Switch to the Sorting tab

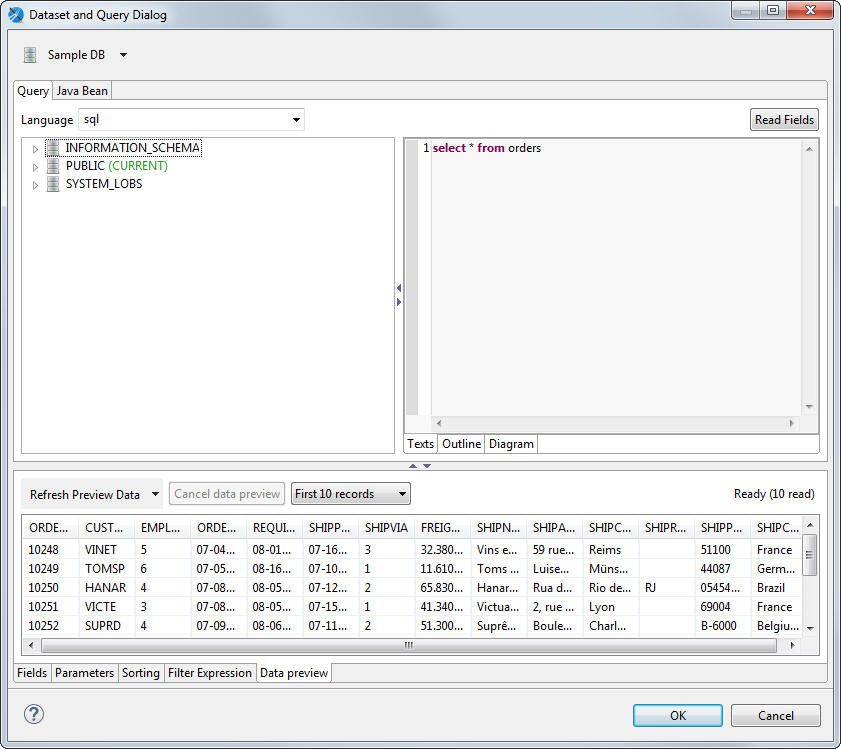point(141,673)
